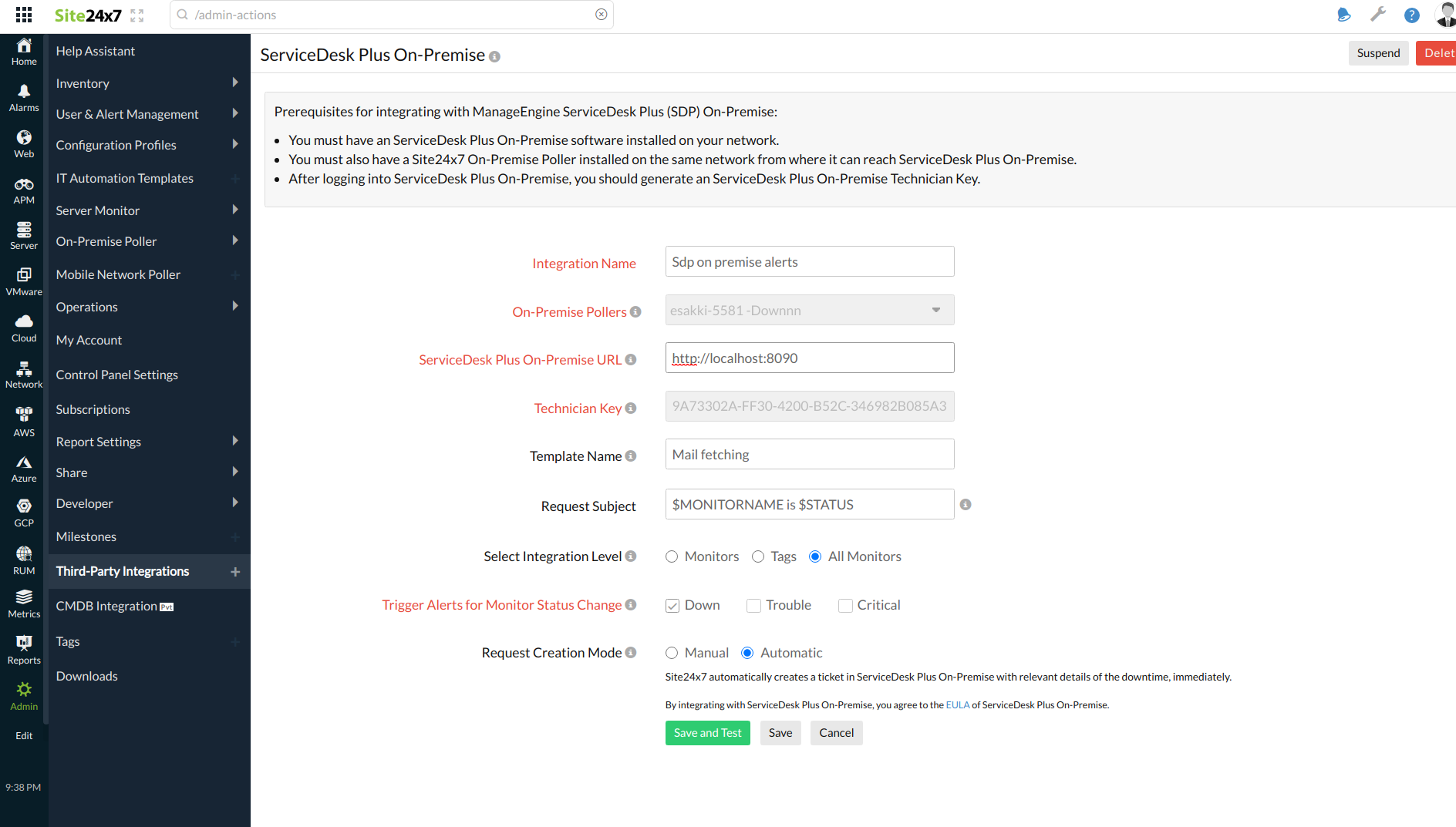Click the Integration Name input field
The height and width of the screenshot is (827, 1456).
click(x=809, y=261)
